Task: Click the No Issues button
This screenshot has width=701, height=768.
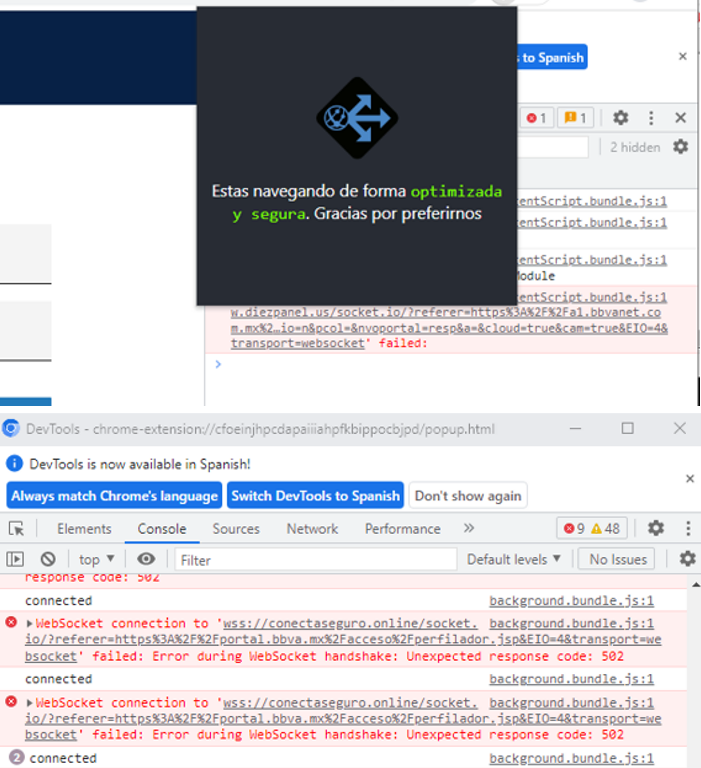Action: [617, 559]
